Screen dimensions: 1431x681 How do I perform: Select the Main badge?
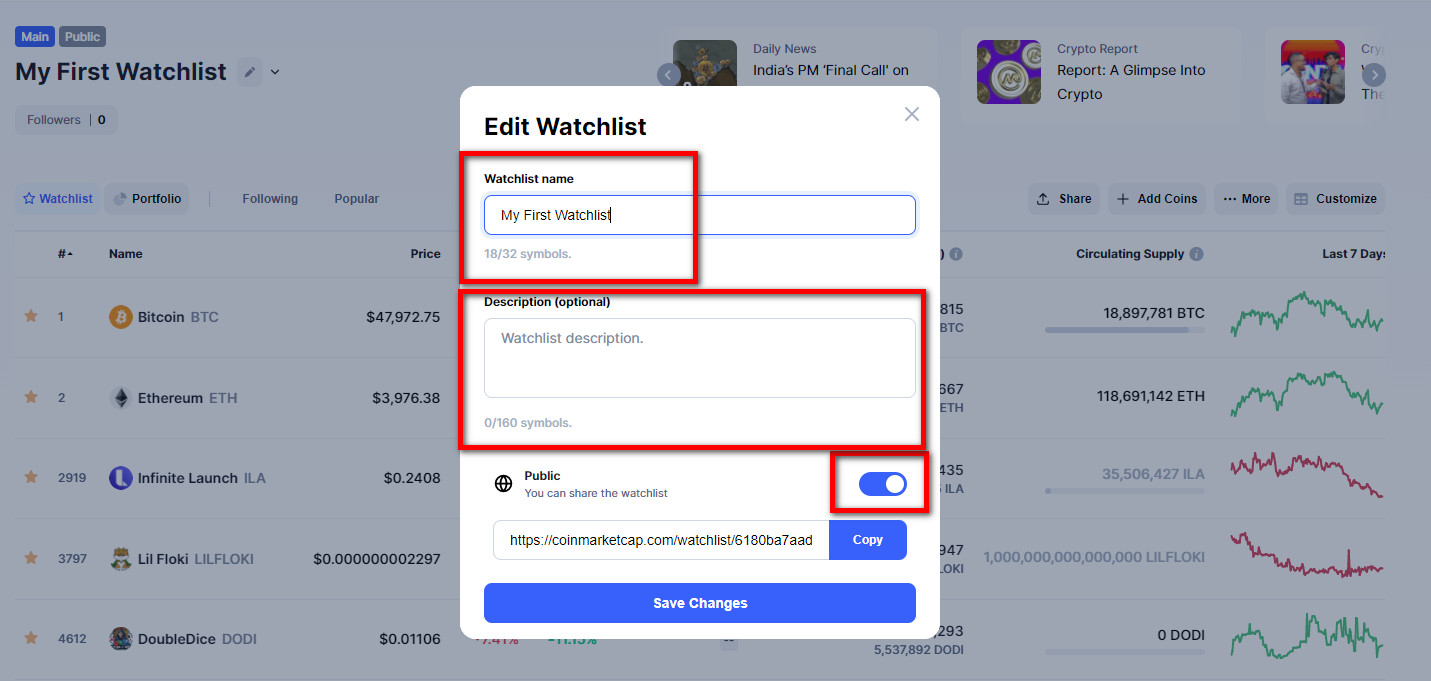35,37
